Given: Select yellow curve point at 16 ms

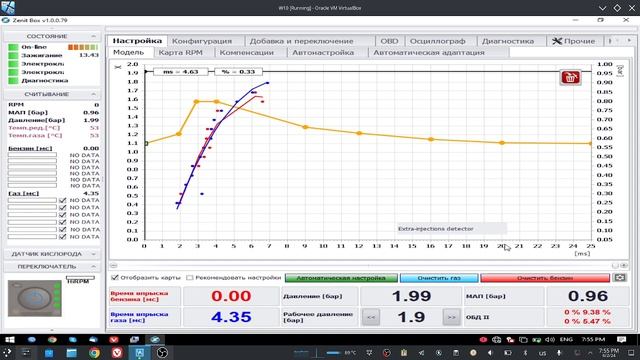Looking at the screenshot, I should (x=430, y=139).
